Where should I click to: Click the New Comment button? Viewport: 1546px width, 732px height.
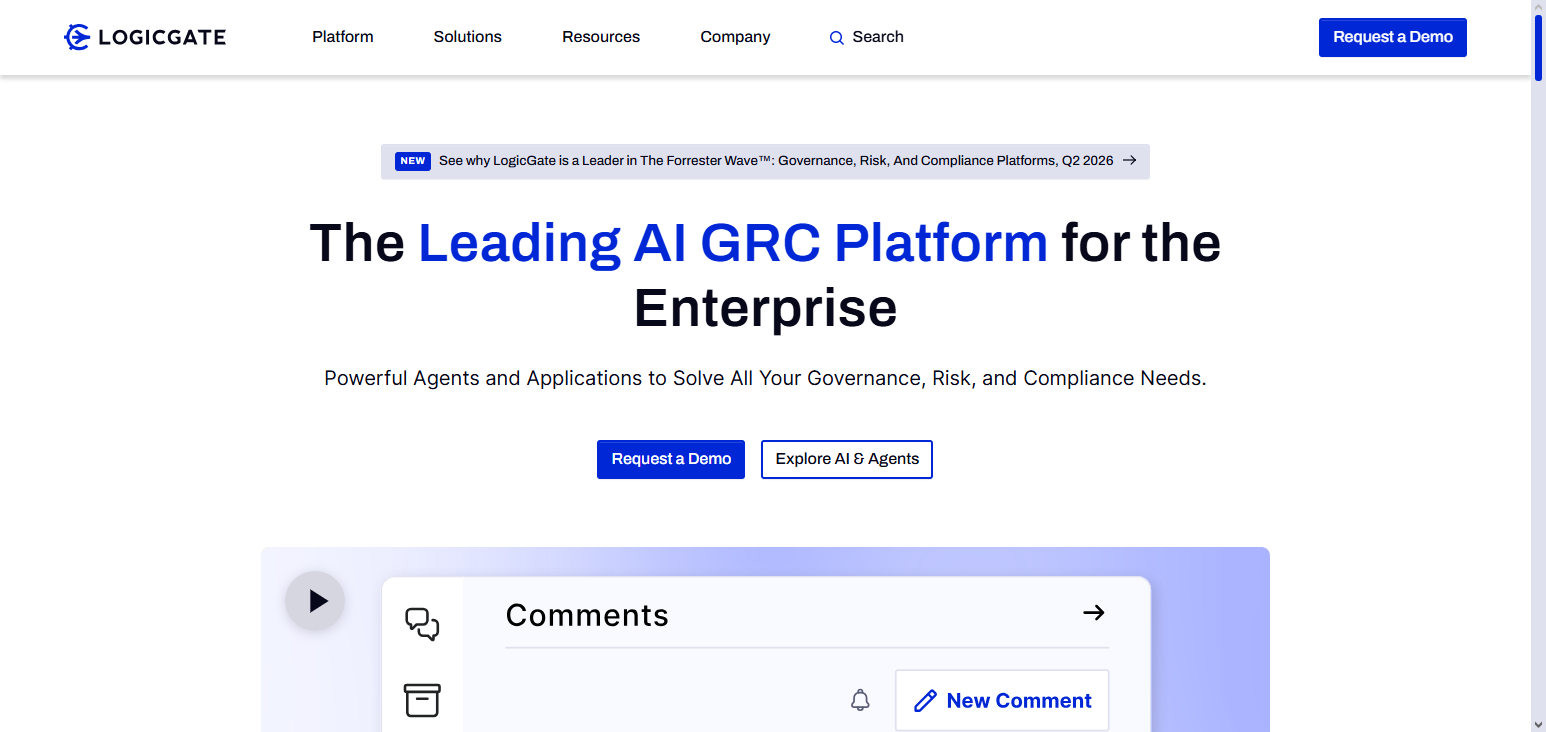(x=1002, y=700)
